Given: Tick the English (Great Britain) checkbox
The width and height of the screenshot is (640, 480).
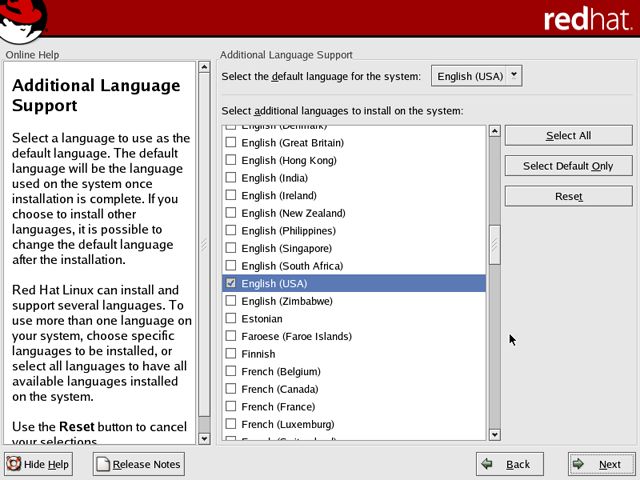Looking at the screenshot, I should [x=232, y=143].
